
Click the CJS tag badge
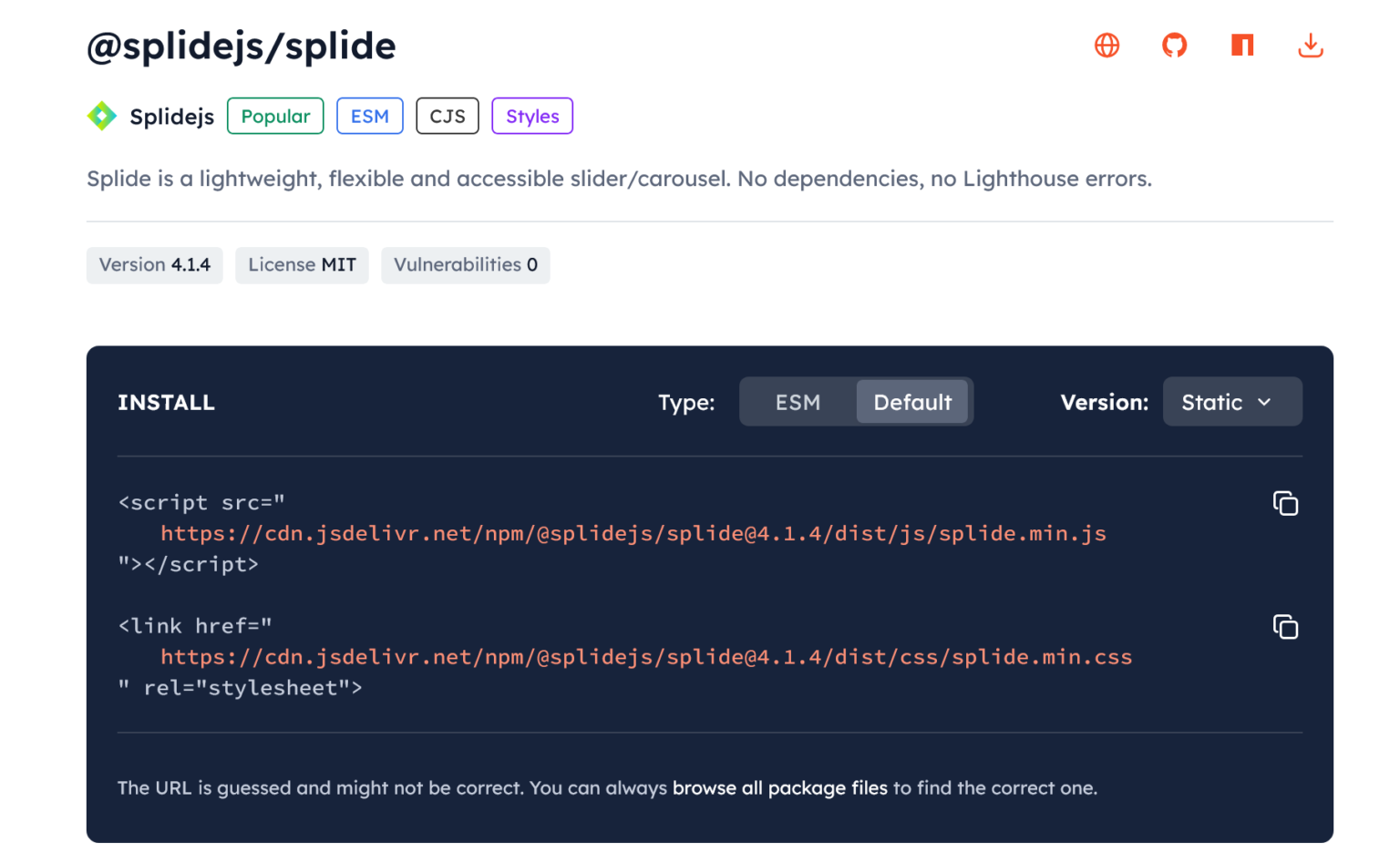(x=448, y=117)
